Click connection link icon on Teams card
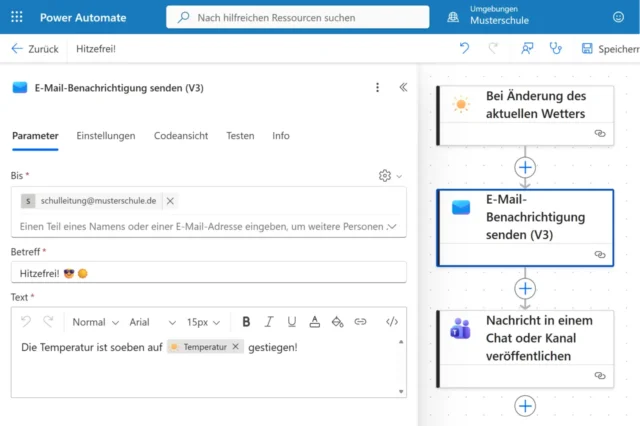Screen dimensions: 640x426 [x=600, y=375]
